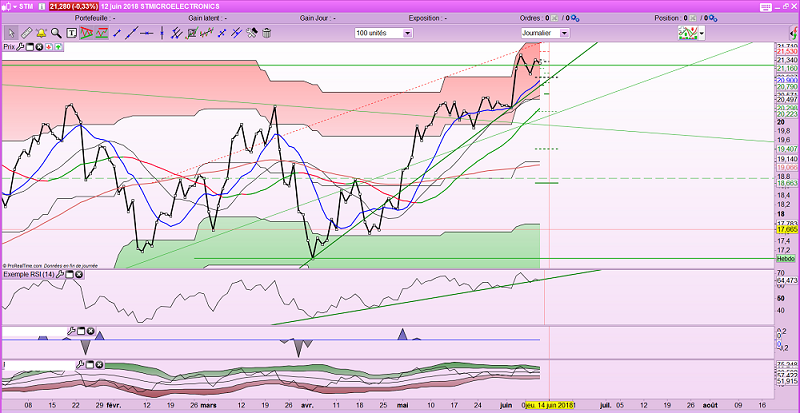
Task: Click the chart with green checkmark icon
Action: pyautogui.click(x=192, y=33)
